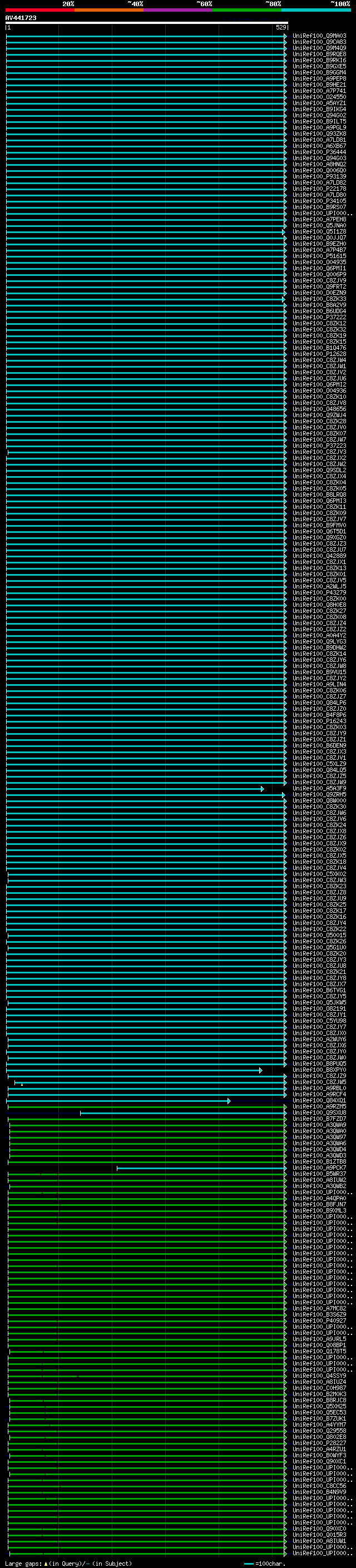
Task: Select the UniRef100_A5AYZ1 label
Action: tap(319, 103)
